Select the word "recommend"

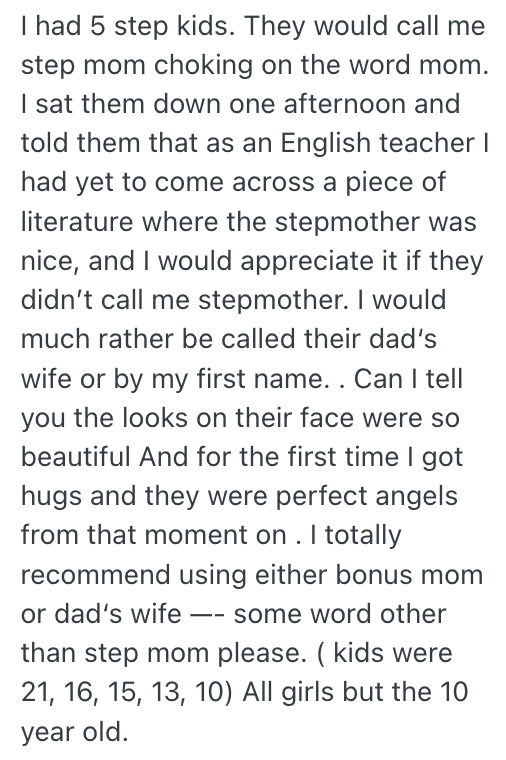pos(95,575)
